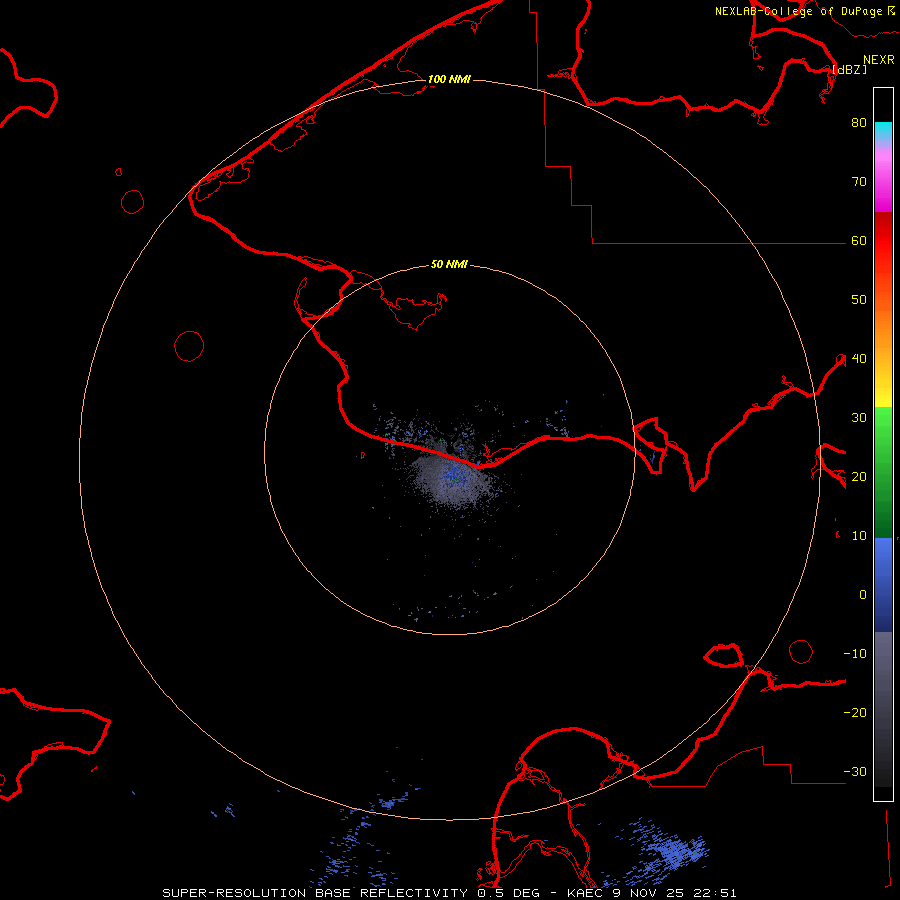Click the 60 dBZ scale value

859,240
